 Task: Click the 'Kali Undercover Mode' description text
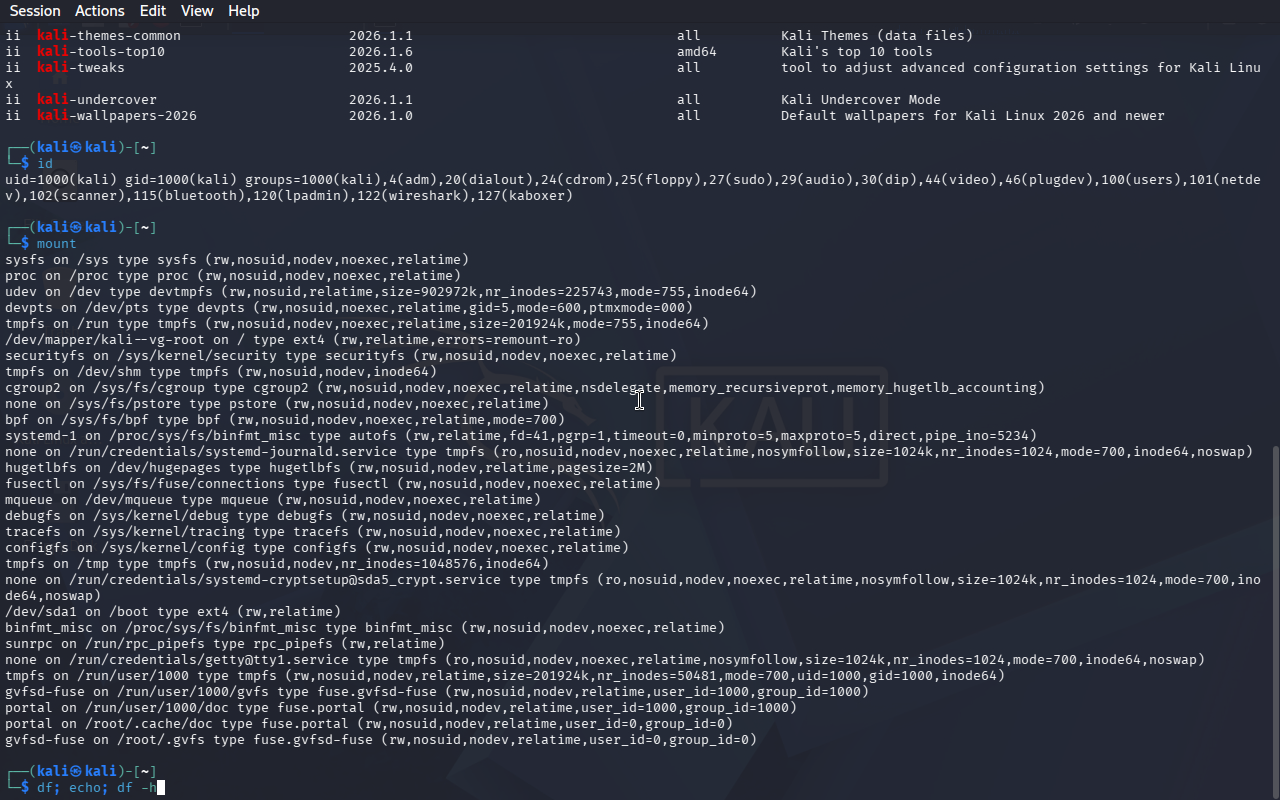[x=860, y=100]
